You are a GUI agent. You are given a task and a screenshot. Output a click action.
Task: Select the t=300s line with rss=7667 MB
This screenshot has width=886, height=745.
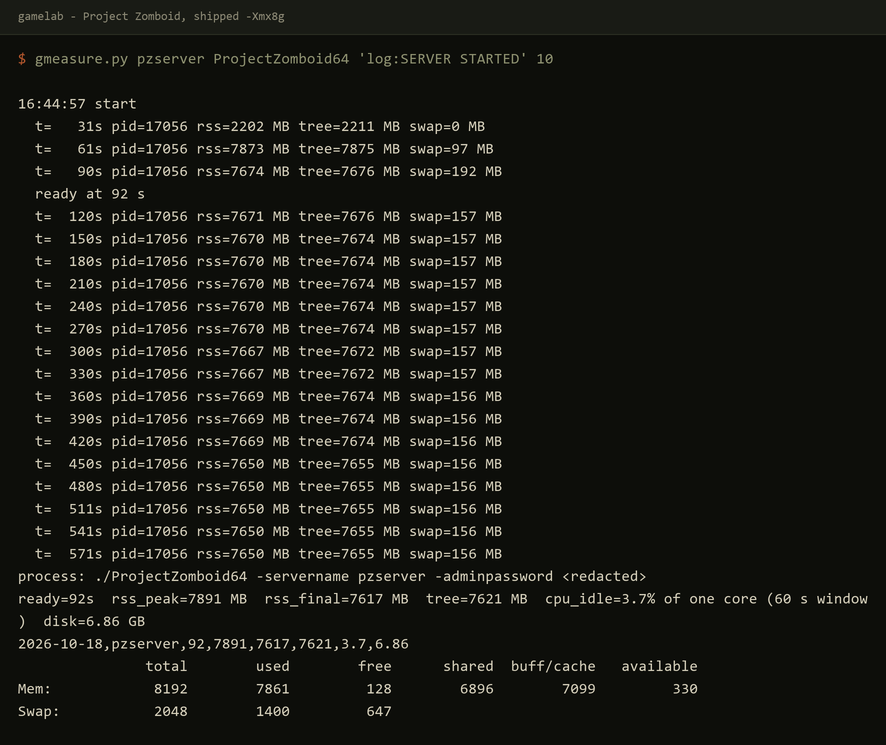pyautogui.click(x=268, y=352)
